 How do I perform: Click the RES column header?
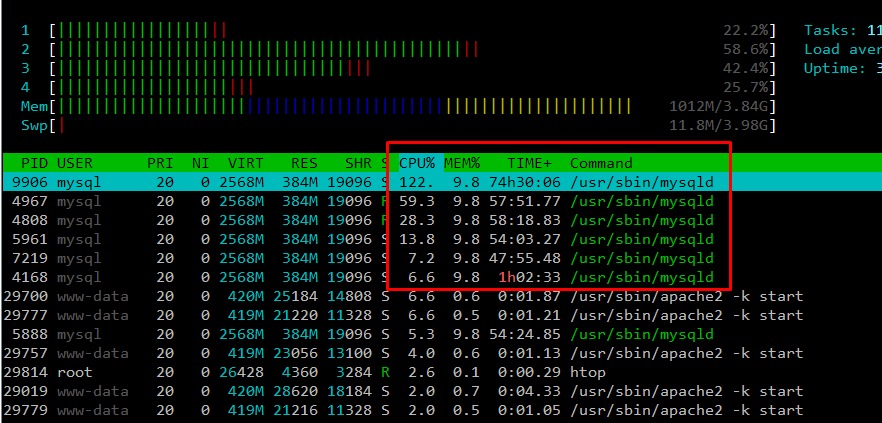pyautogui.click(x=304, y=162)
